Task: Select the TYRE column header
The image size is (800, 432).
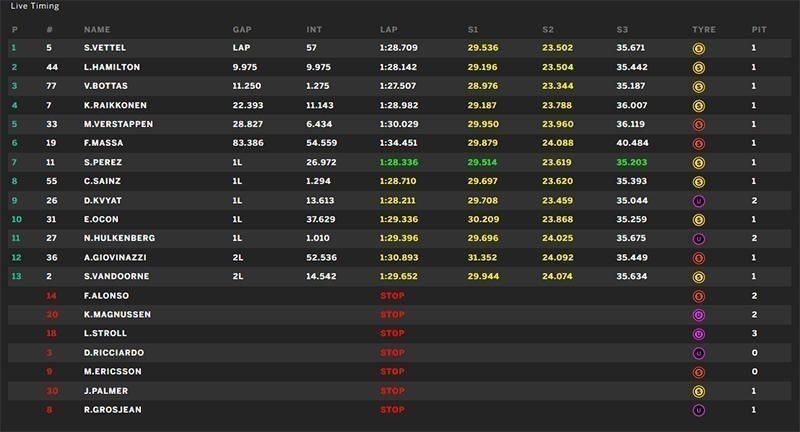Action: click(704, 30)
